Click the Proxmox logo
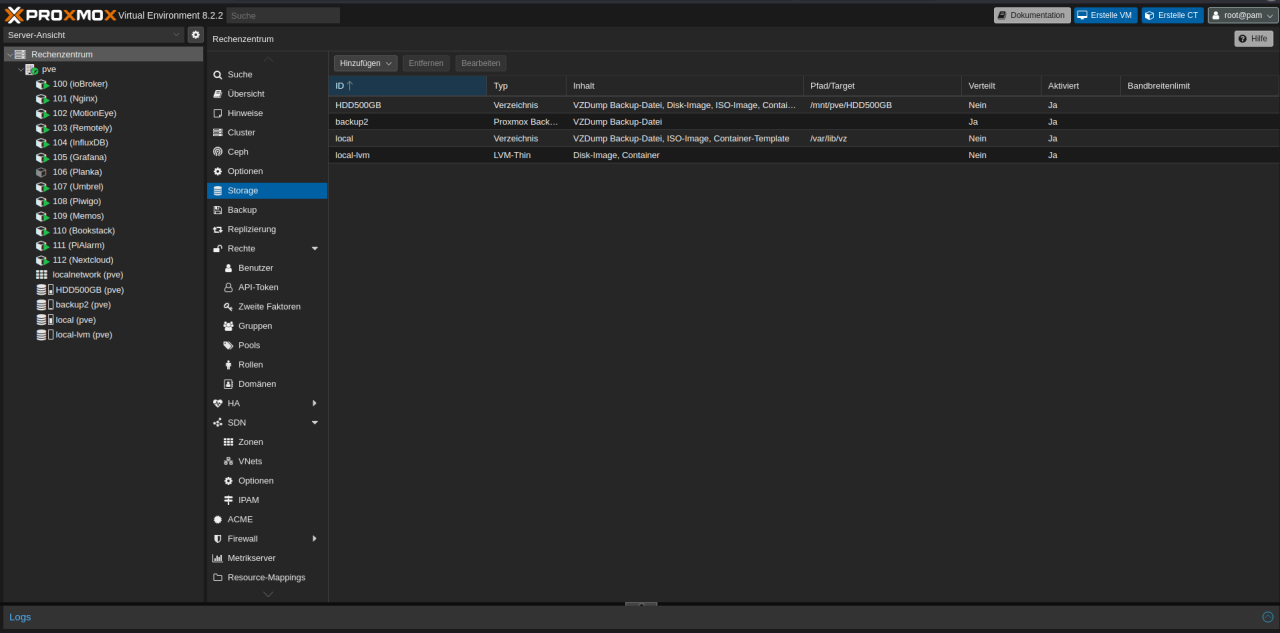1280x633 pixels. click(60, 15)
